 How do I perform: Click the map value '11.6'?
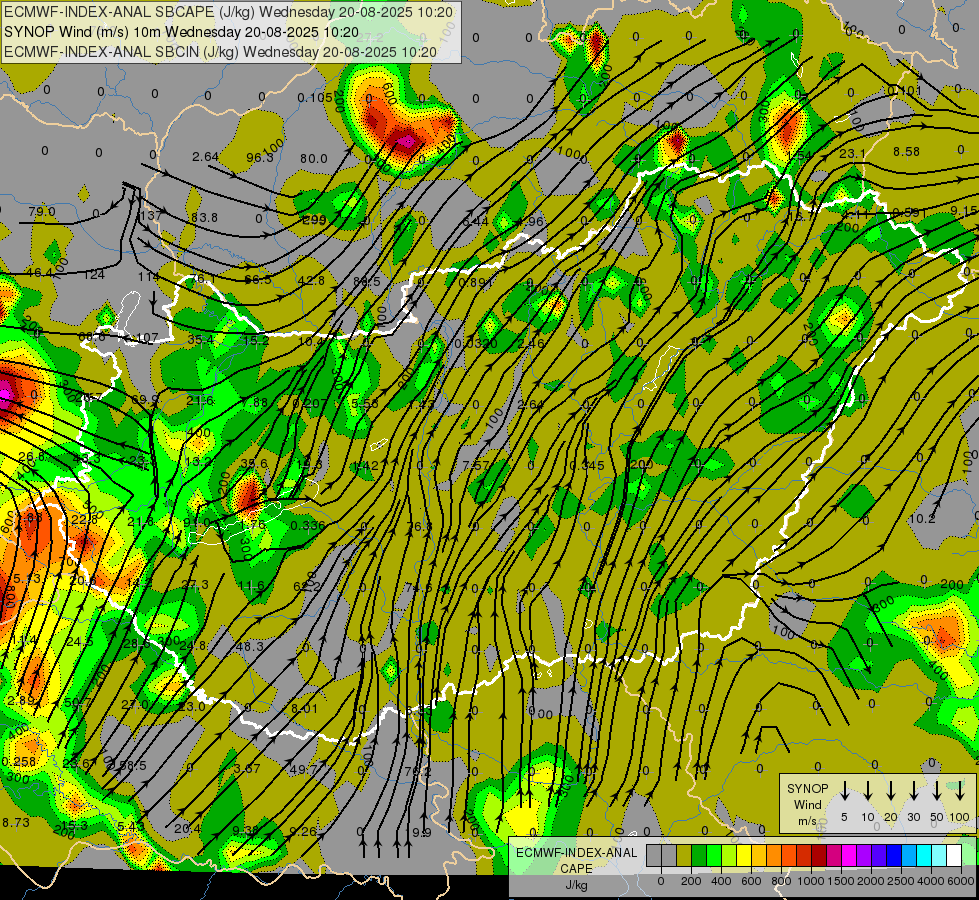click(252, 586)
